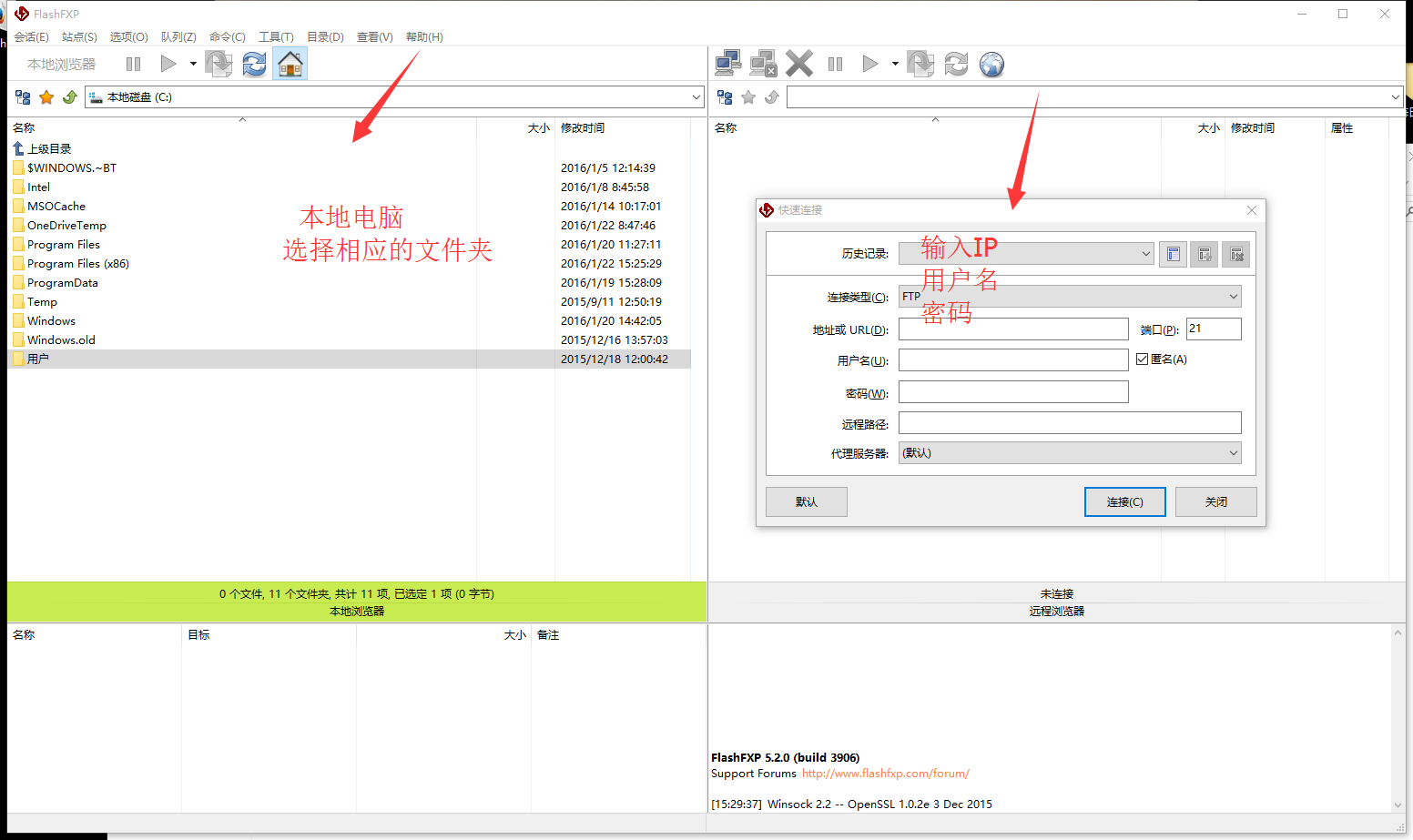Click the first icon button beside history dropdown
1413x840 pixels.
pyautogui.click(x=1173, y=254)
